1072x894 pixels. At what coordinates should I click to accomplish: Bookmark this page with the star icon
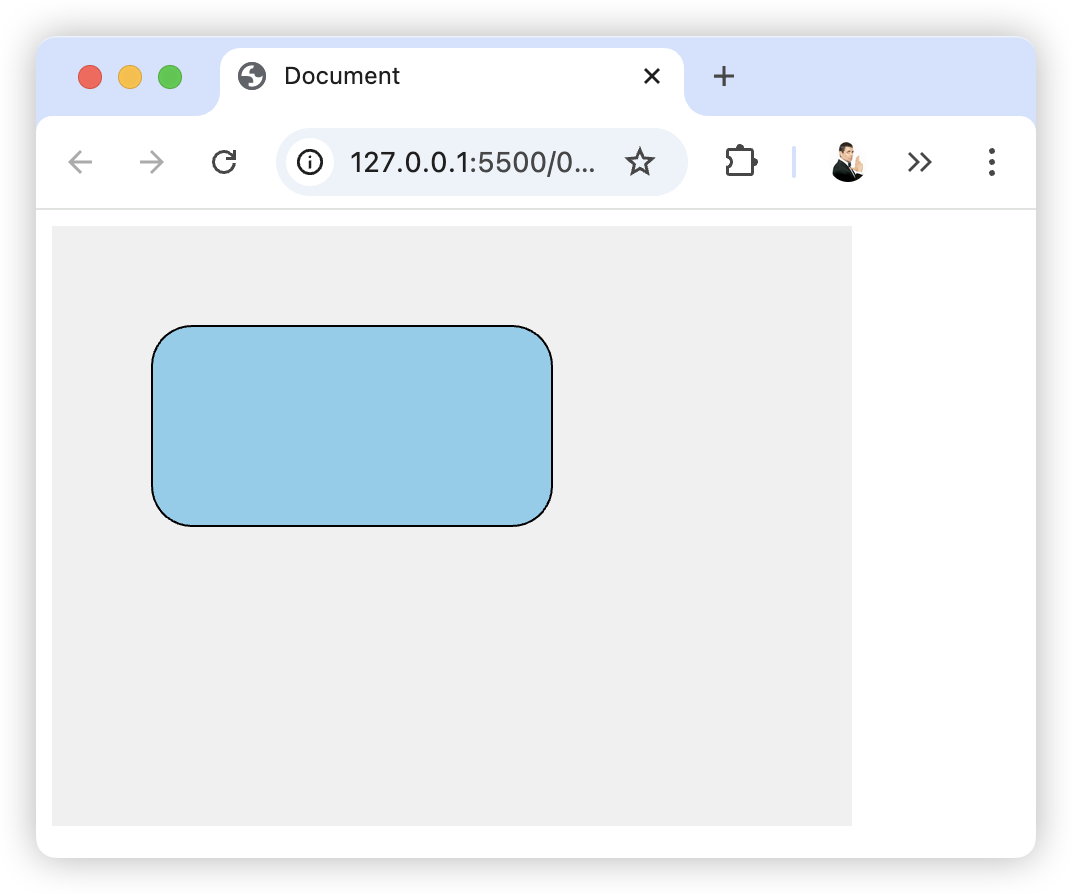point(639,162)
